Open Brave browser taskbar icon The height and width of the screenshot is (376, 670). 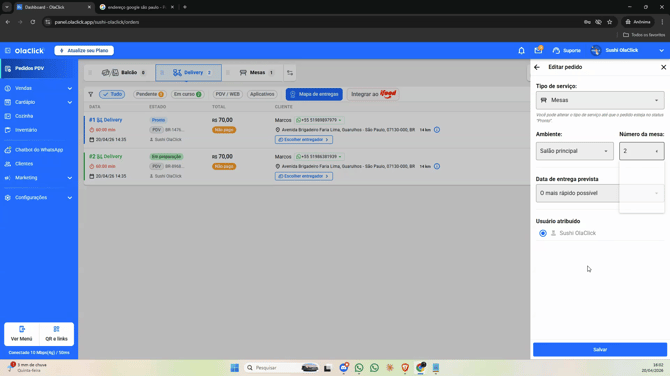point(405,368)
